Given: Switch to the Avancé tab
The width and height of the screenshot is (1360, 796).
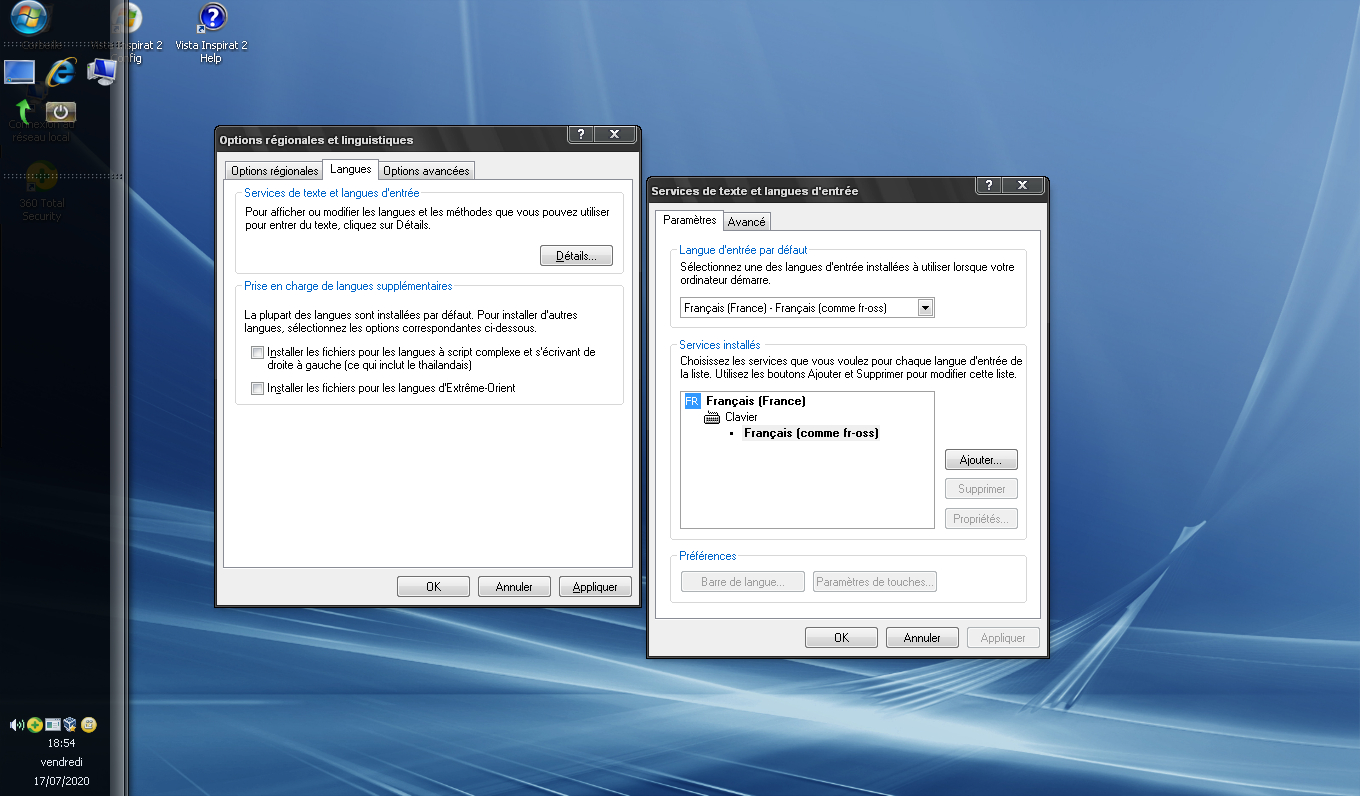Looking at the screenshot, I should point(747,222).
